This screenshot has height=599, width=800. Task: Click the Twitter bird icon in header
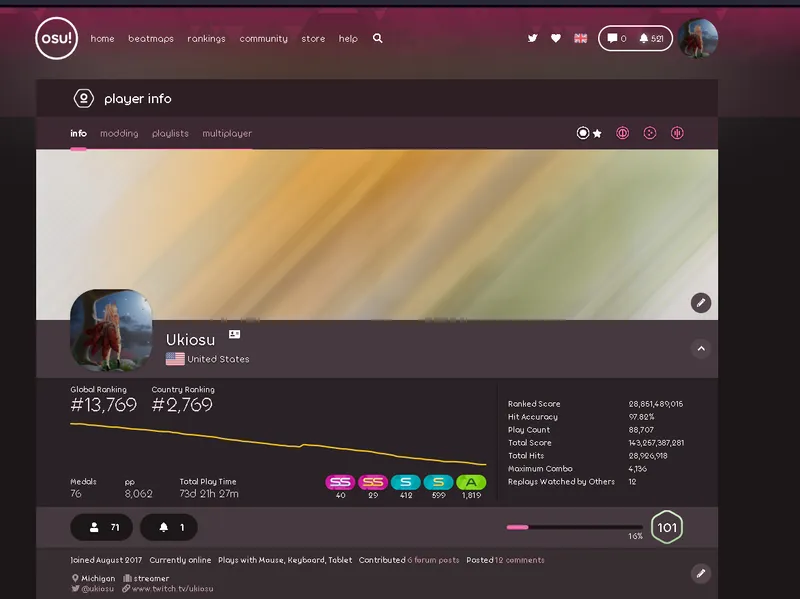pyautogui.click(x=532, y=39)
